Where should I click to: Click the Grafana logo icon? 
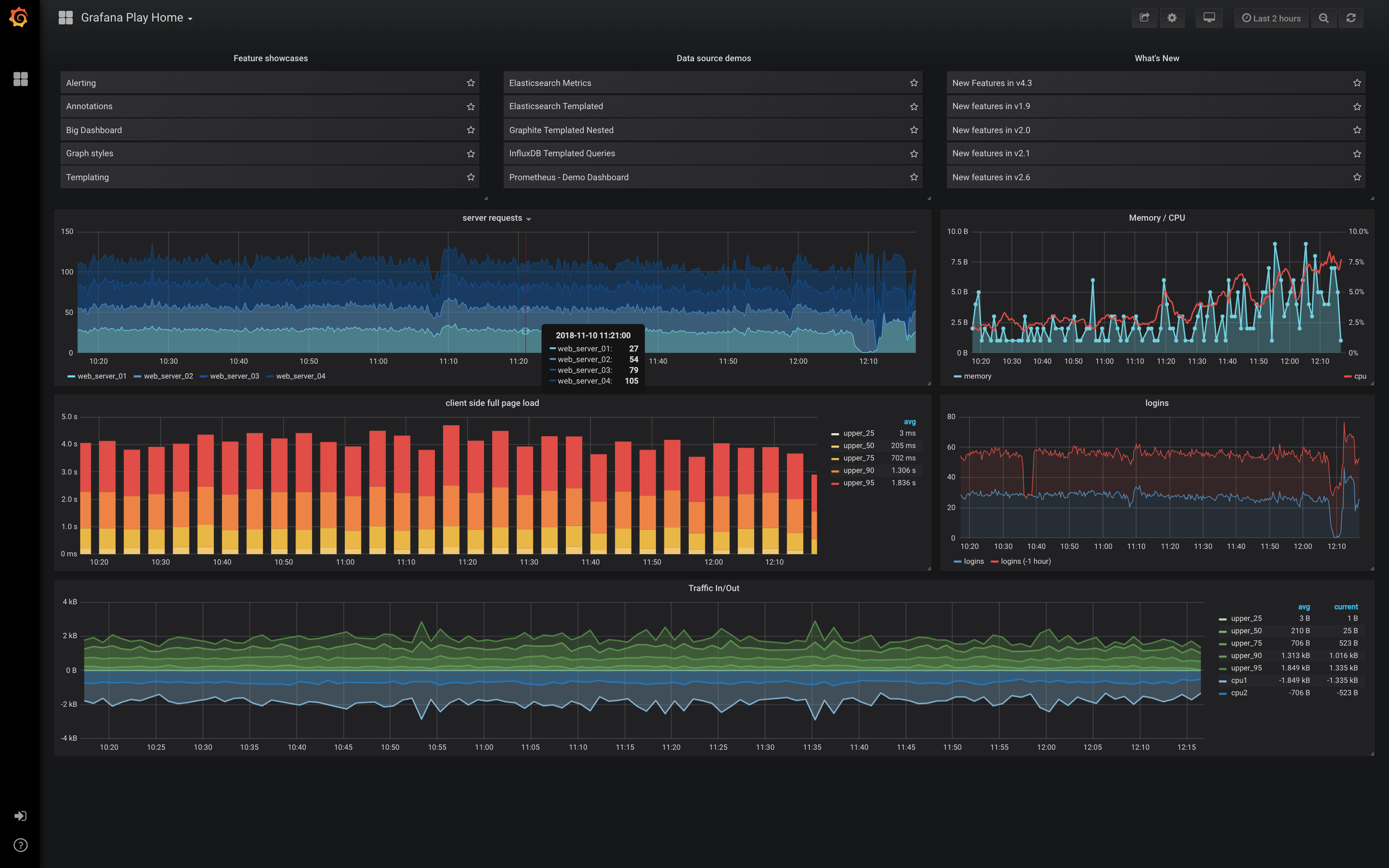(x=19, y=17)
